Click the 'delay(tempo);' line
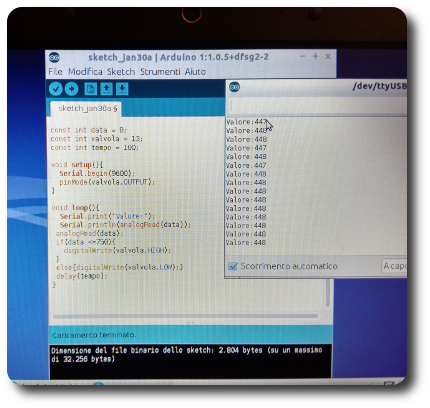 point(82,276)
